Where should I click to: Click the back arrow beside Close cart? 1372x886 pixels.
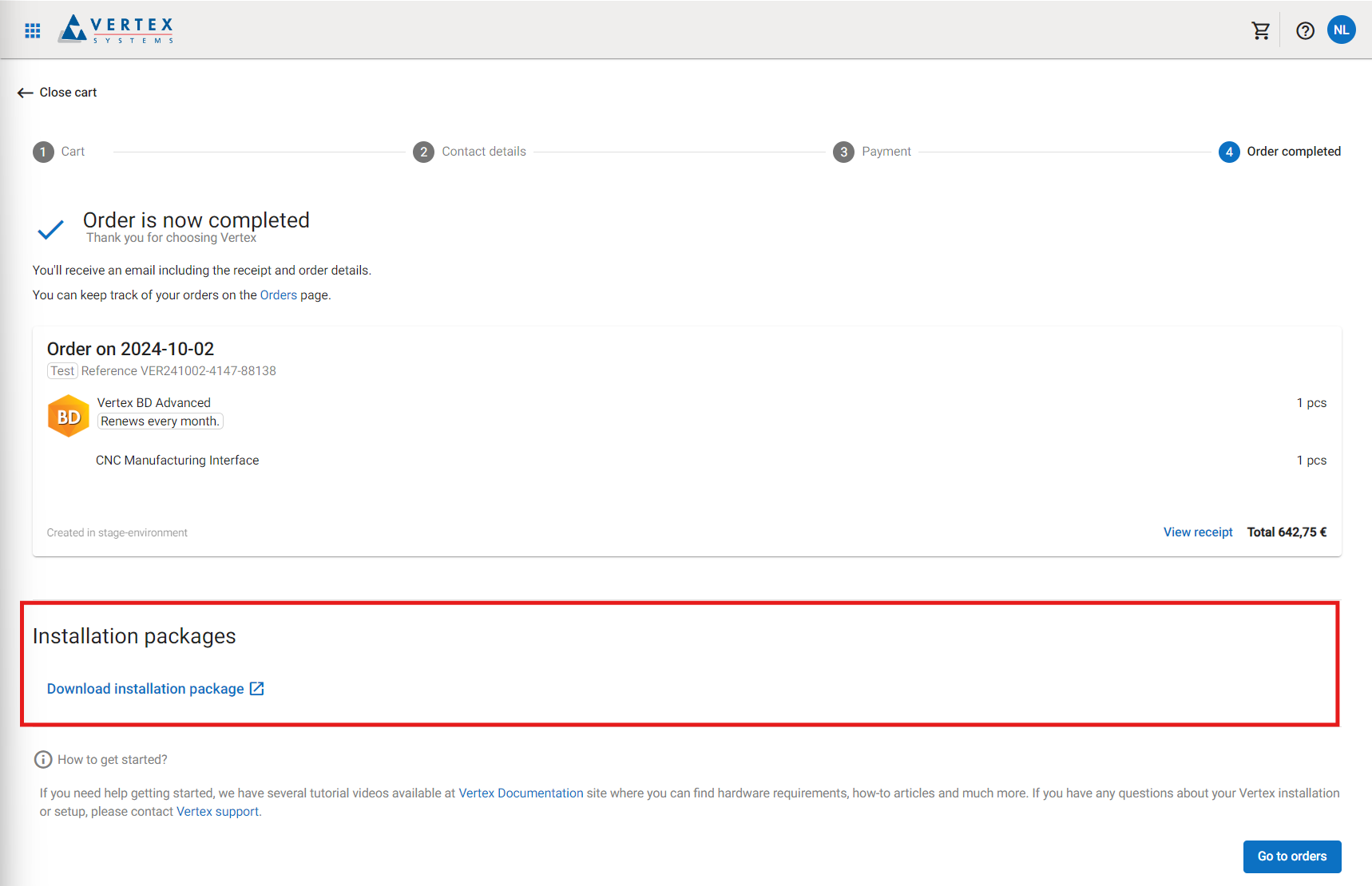pos(25,93)
